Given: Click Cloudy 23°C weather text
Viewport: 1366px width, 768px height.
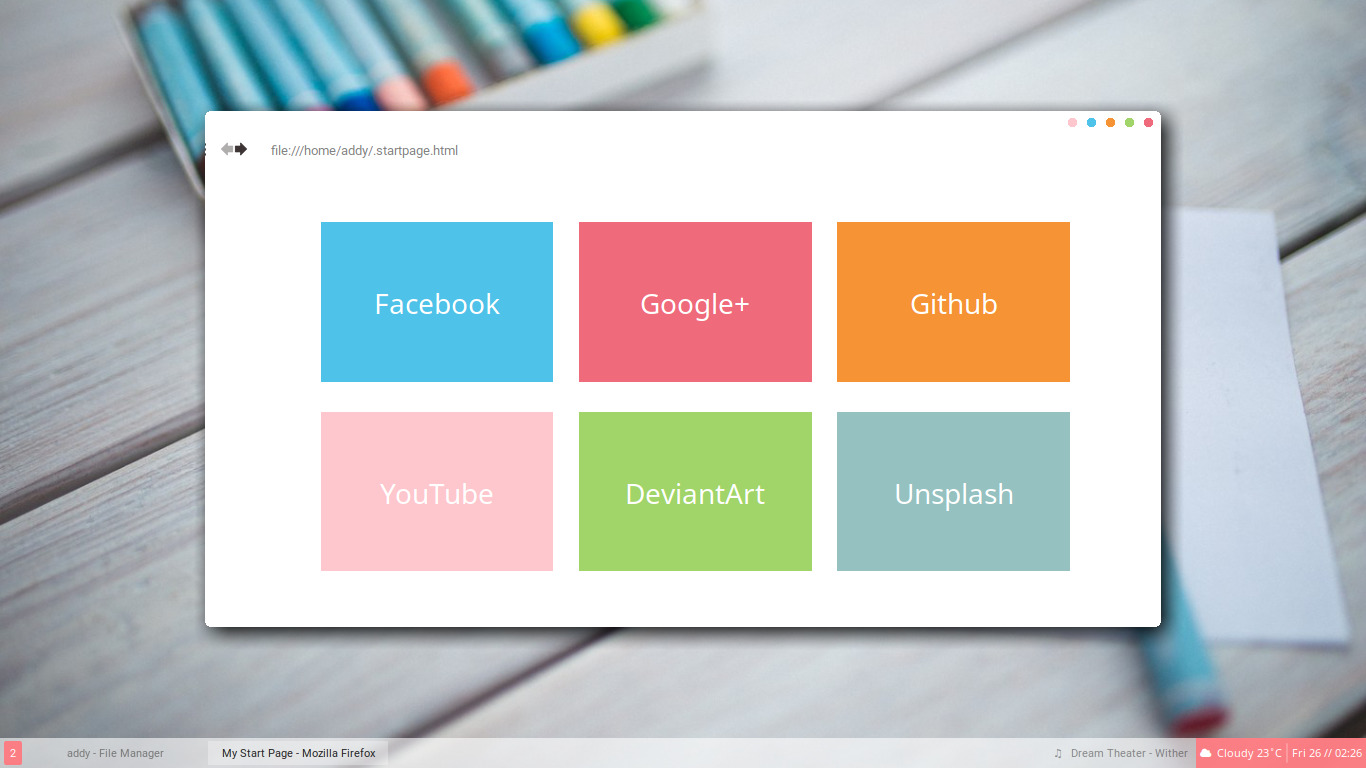Looking at the screenshot, I should [x=1249, y=753].
